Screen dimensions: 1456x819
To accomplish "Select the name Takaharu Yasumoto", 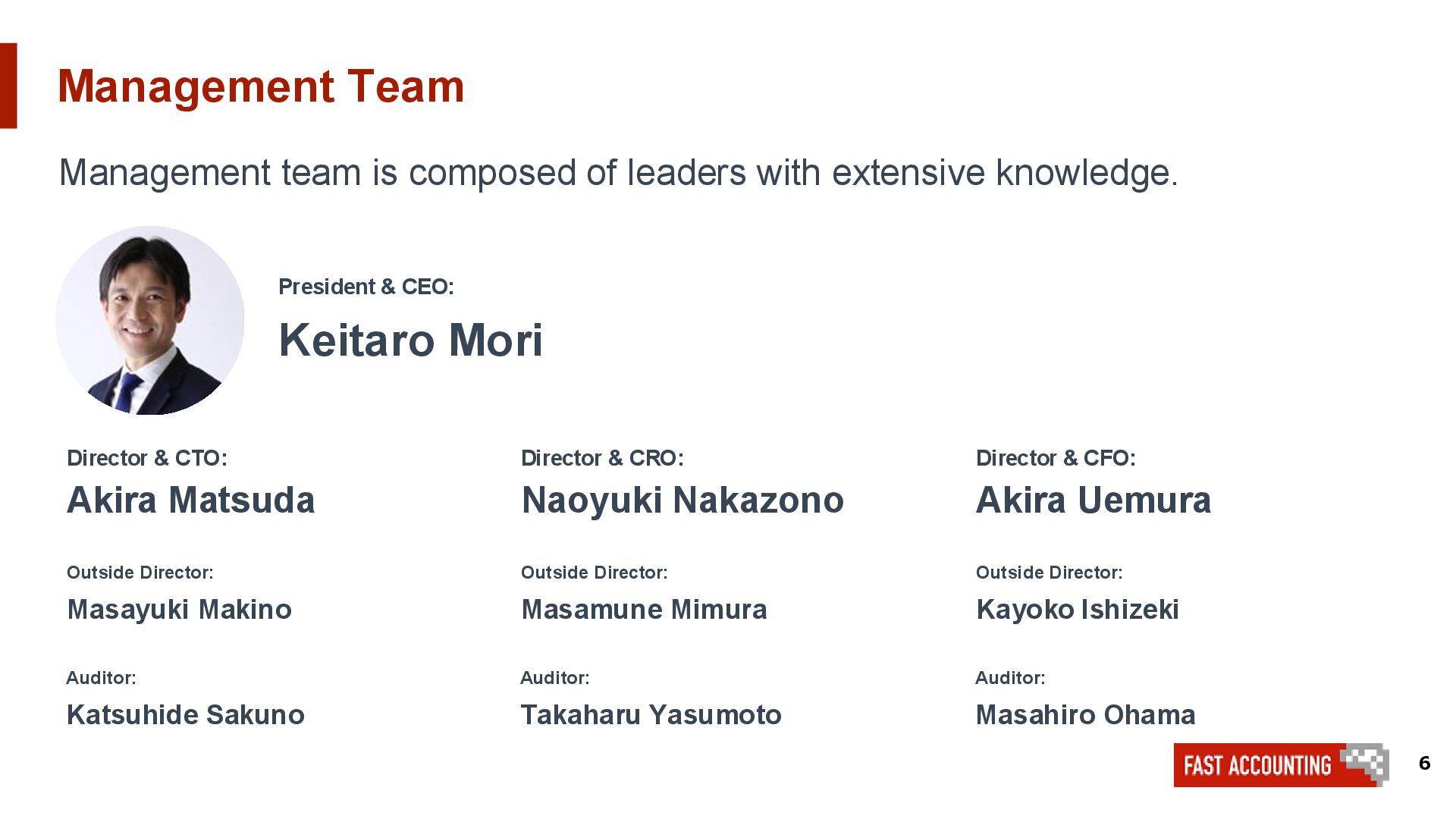I will [x=651, y=715].
